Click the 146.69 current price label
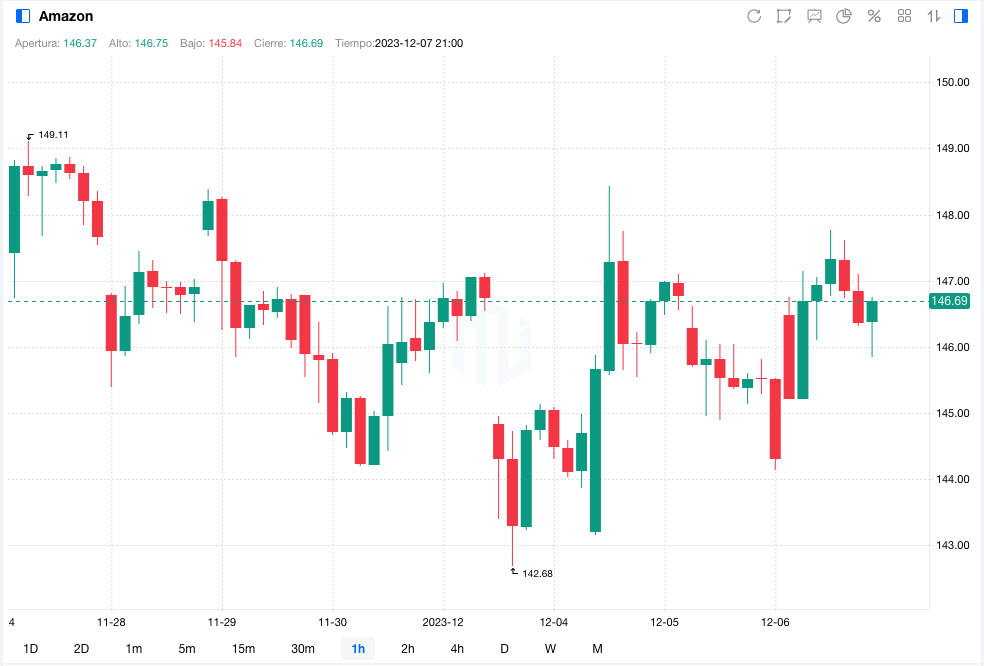 pyautogui.click(x=948, y=301)
